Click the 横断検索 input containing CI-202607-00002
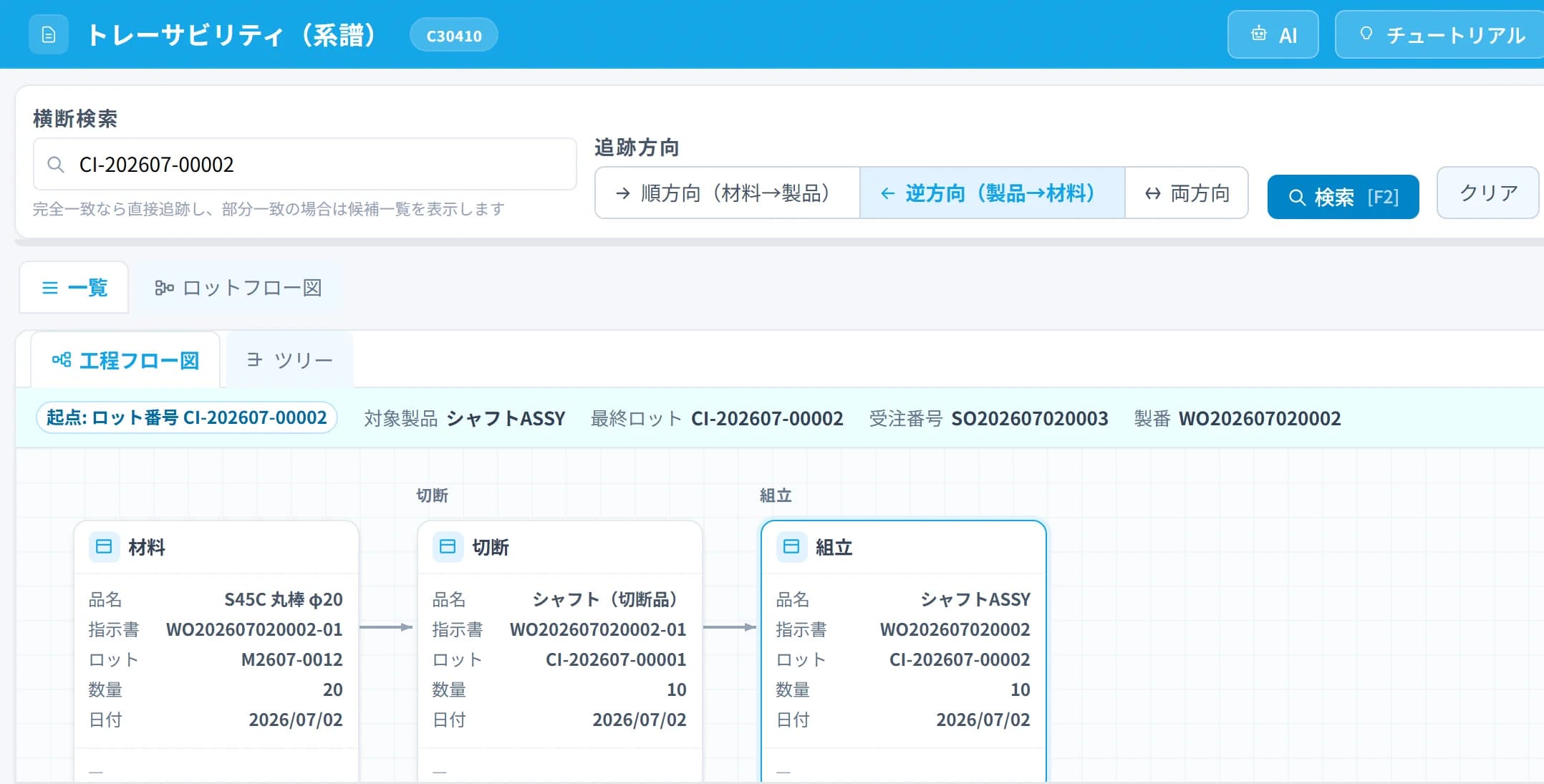This screenshot has height=784, width=1544. tap(305, 165)
